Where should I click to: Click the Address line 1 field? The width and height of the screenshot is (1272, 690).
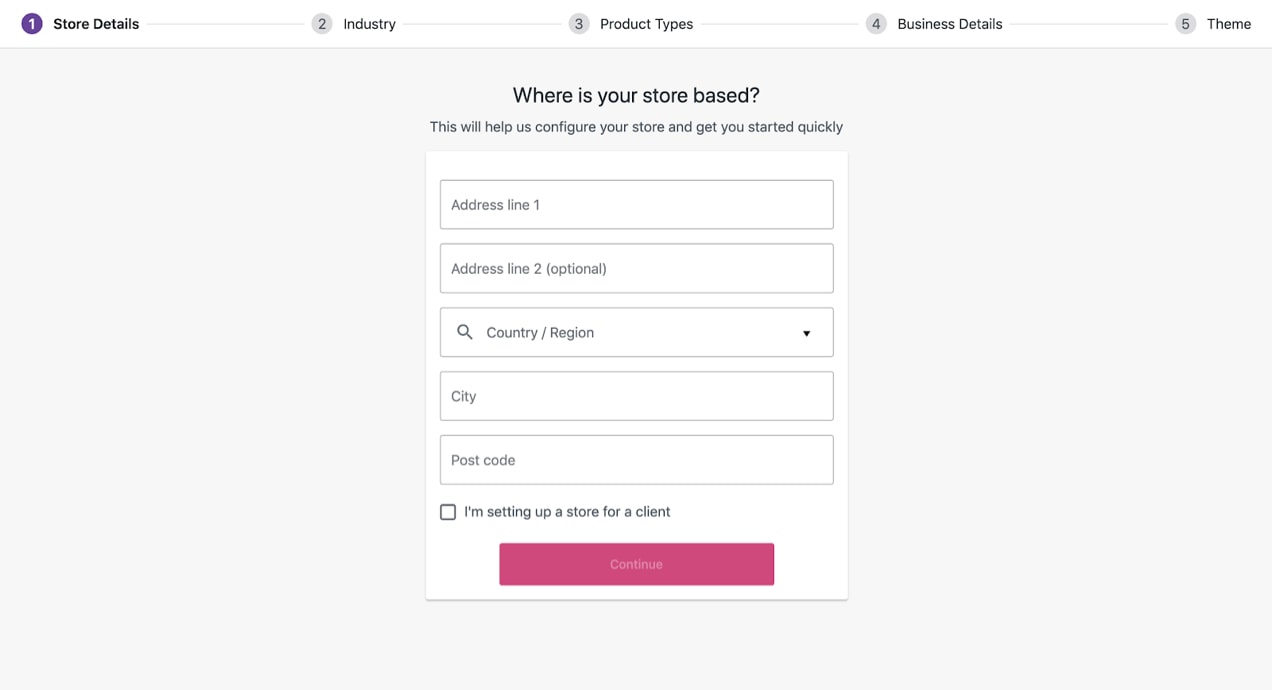click(636, 204)
